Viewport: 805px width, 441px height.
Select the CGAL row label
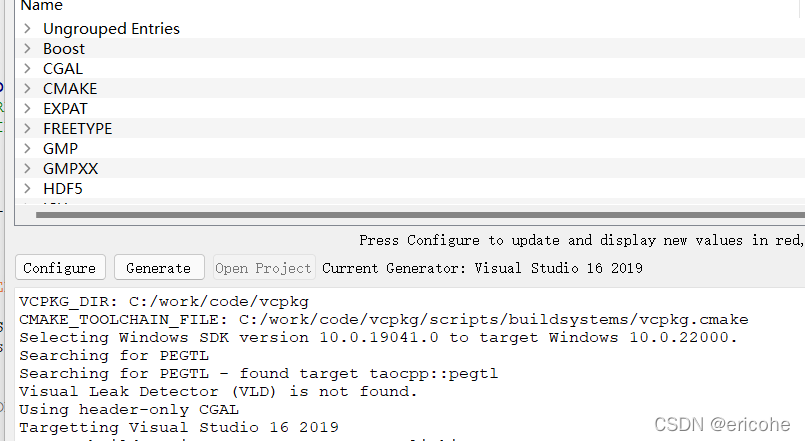[63, 69]
